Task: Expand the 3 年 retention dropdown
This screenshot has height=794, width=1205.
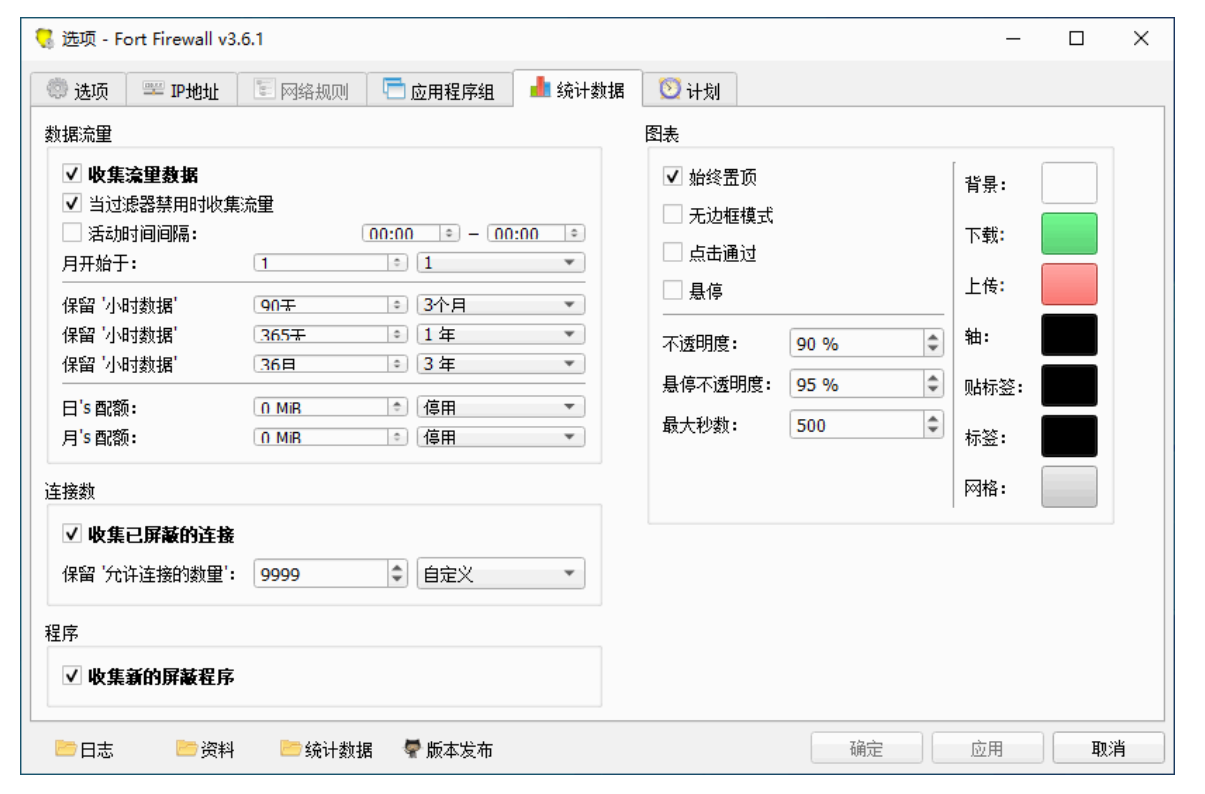Action: [x=501, y=364]
